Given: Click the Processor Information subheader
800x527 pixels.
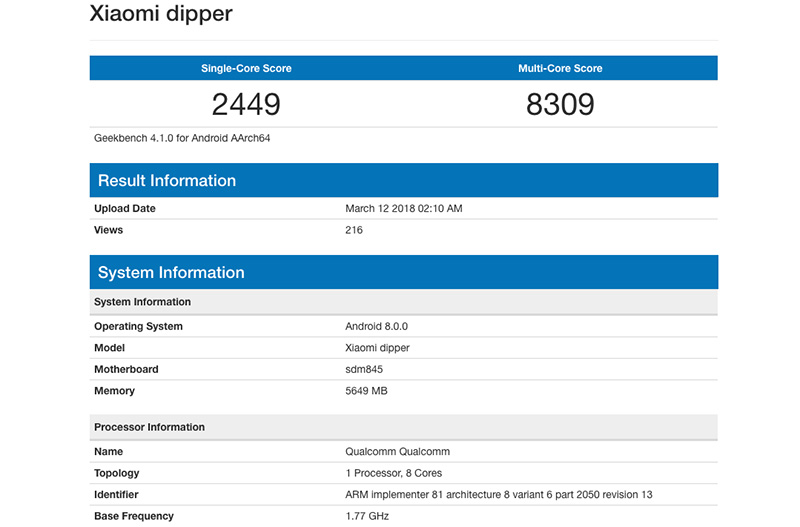Looking at the screenshot, I should pos(404,427).
